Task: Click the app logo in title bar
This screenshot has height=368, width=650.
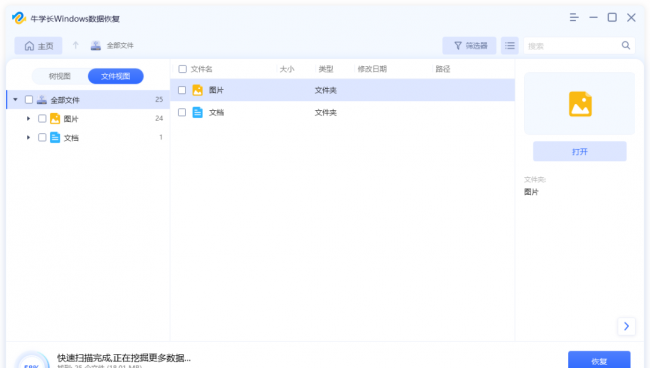Action: (19, 18)
